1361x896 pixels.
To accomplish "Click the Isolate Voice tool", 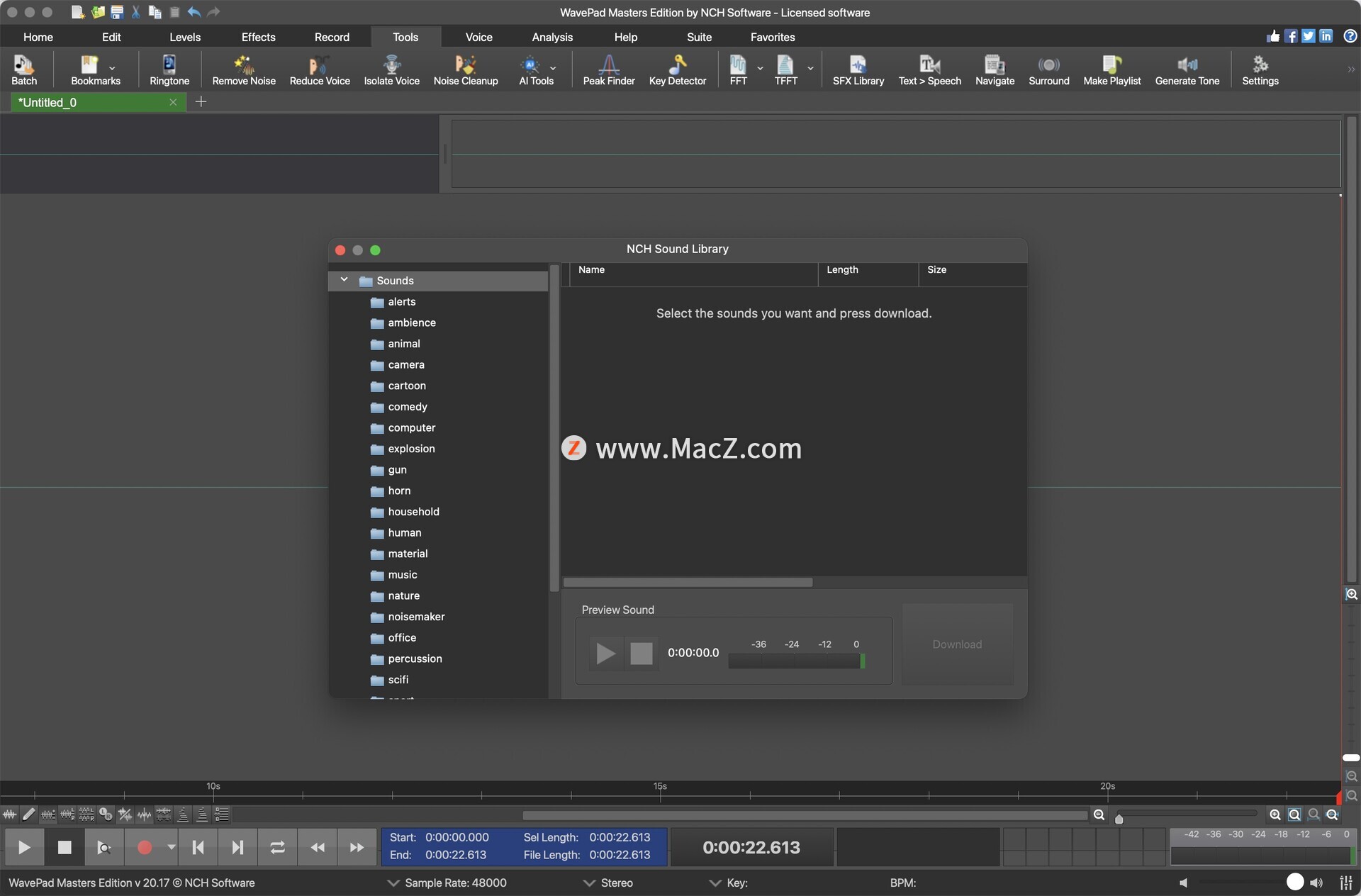I will [x=391, y=70].
